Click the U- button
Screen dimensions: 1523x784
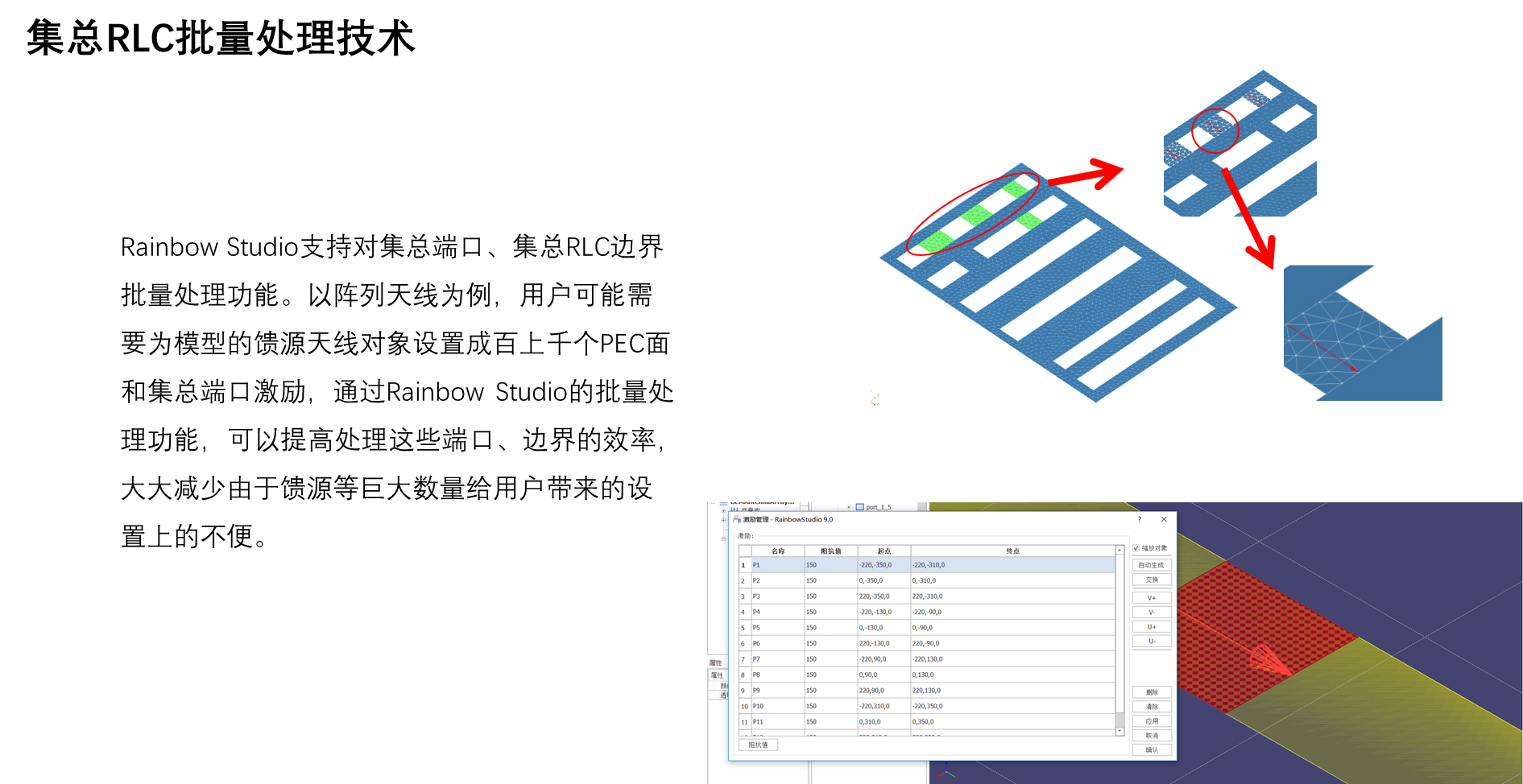pyautogui.click(x=1152, y=642)
